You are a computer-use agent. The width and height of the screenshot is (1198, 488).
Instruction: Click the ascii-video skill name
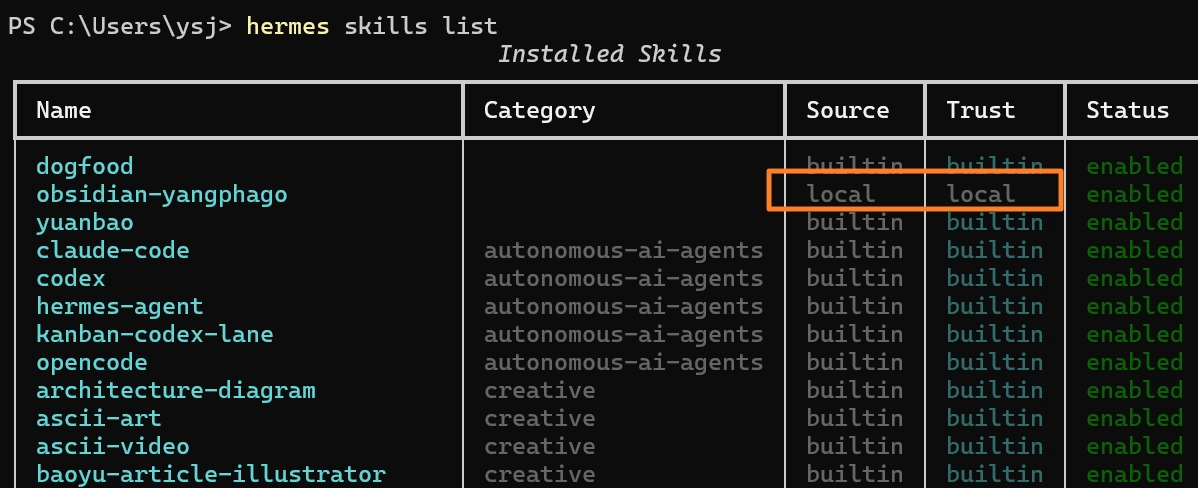pos(113,447)
